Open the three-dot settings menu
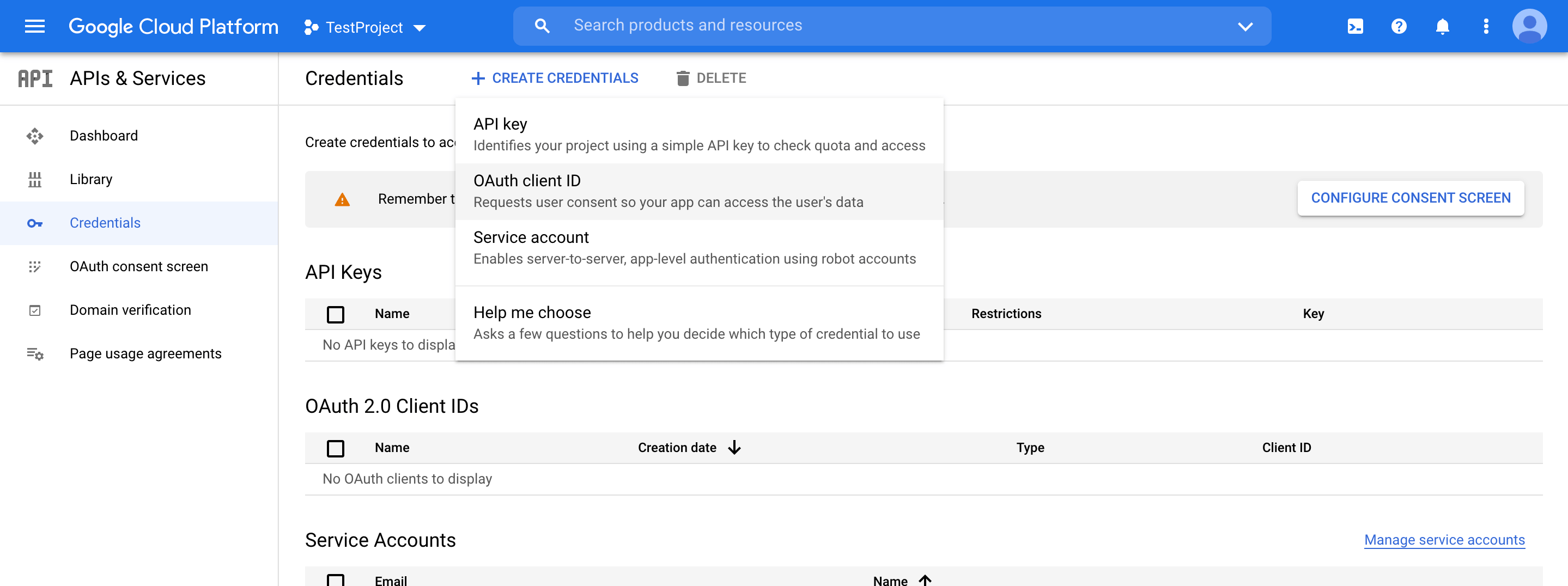Viewport: 1568px width, 586px height. coord(1486,26)
